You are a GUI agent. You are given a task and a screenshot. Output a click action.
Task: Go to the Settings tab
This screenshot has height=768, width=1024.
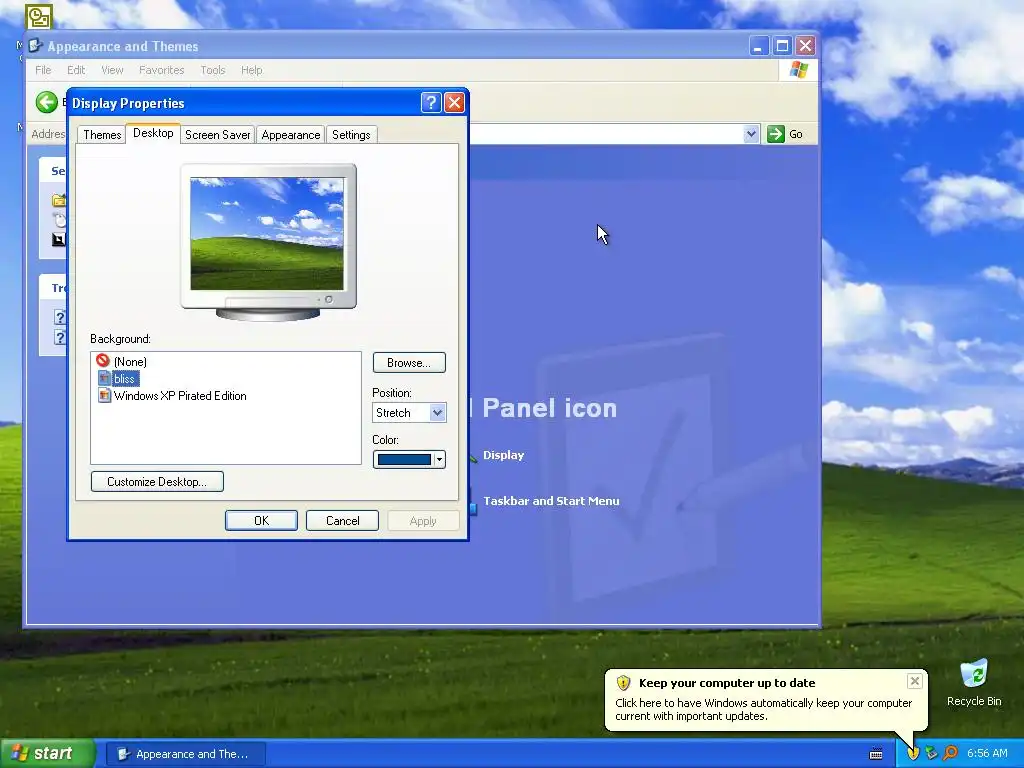[351, 135]
